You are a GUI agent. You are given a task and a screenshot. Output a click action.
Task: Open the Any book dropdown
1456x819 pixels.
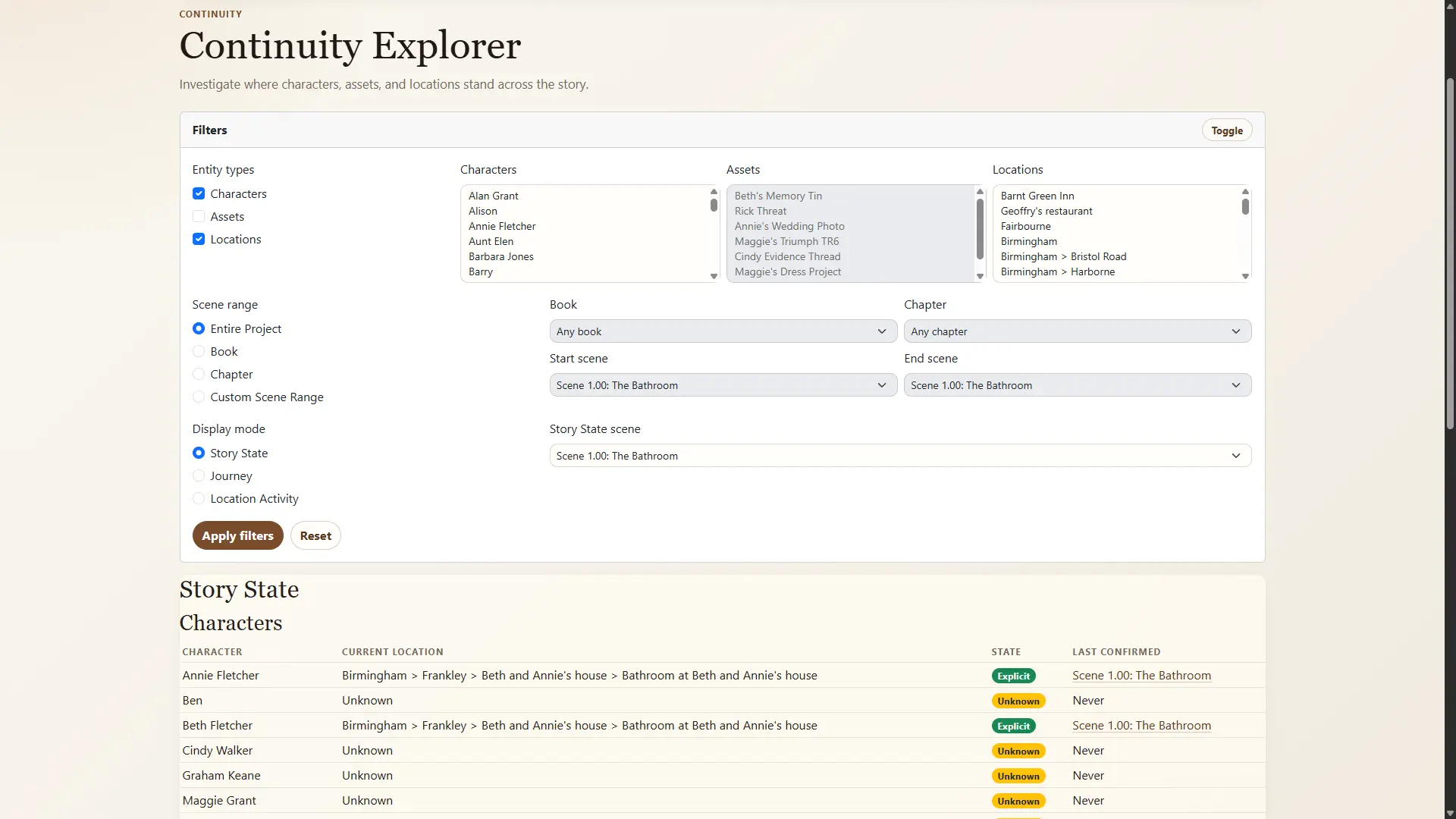(x=723, y=331)
